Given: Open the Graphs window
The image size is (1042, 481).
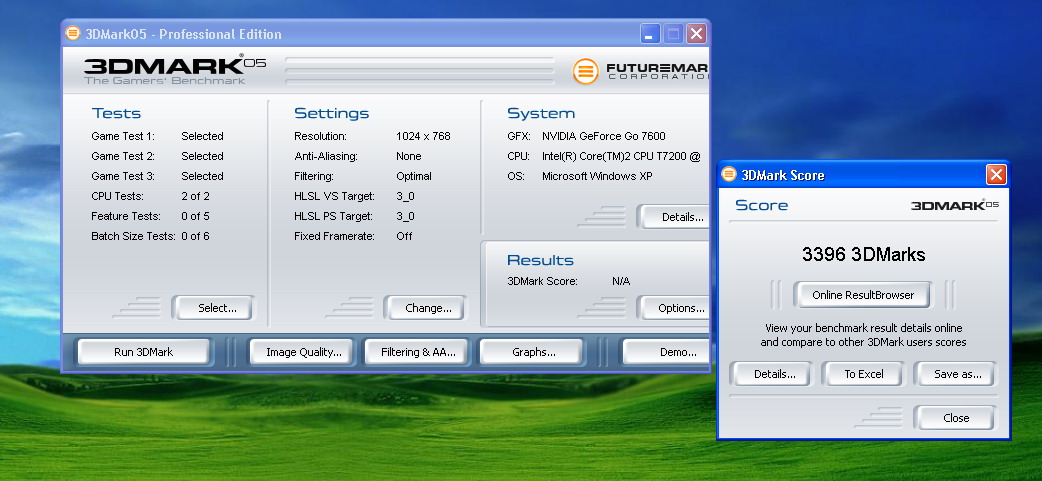Looking at the screenshot, I should (x=534, y=352).
